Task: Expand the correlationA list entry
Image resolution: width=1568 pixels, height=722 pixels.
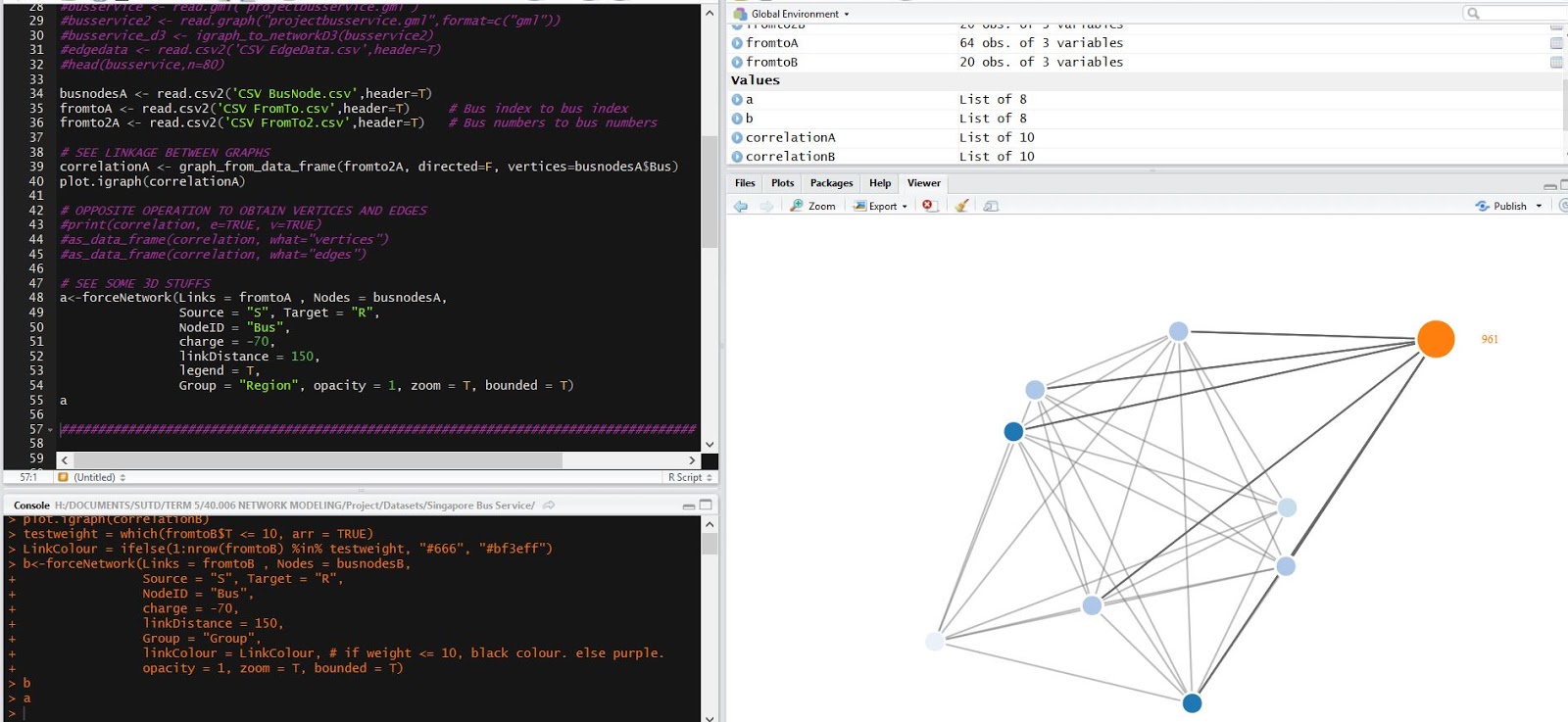Action: tap(737, 138)
